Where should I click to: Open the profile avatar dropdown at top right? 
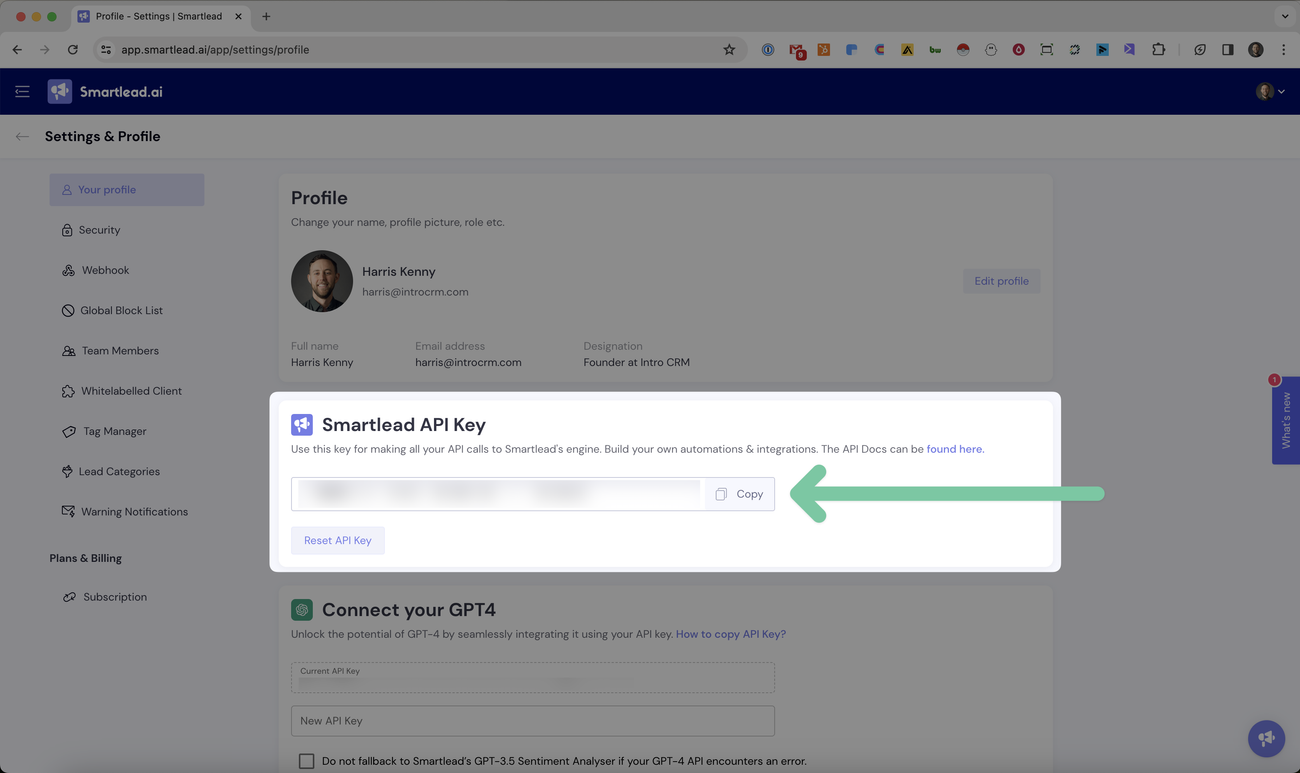coord(1263,91)
